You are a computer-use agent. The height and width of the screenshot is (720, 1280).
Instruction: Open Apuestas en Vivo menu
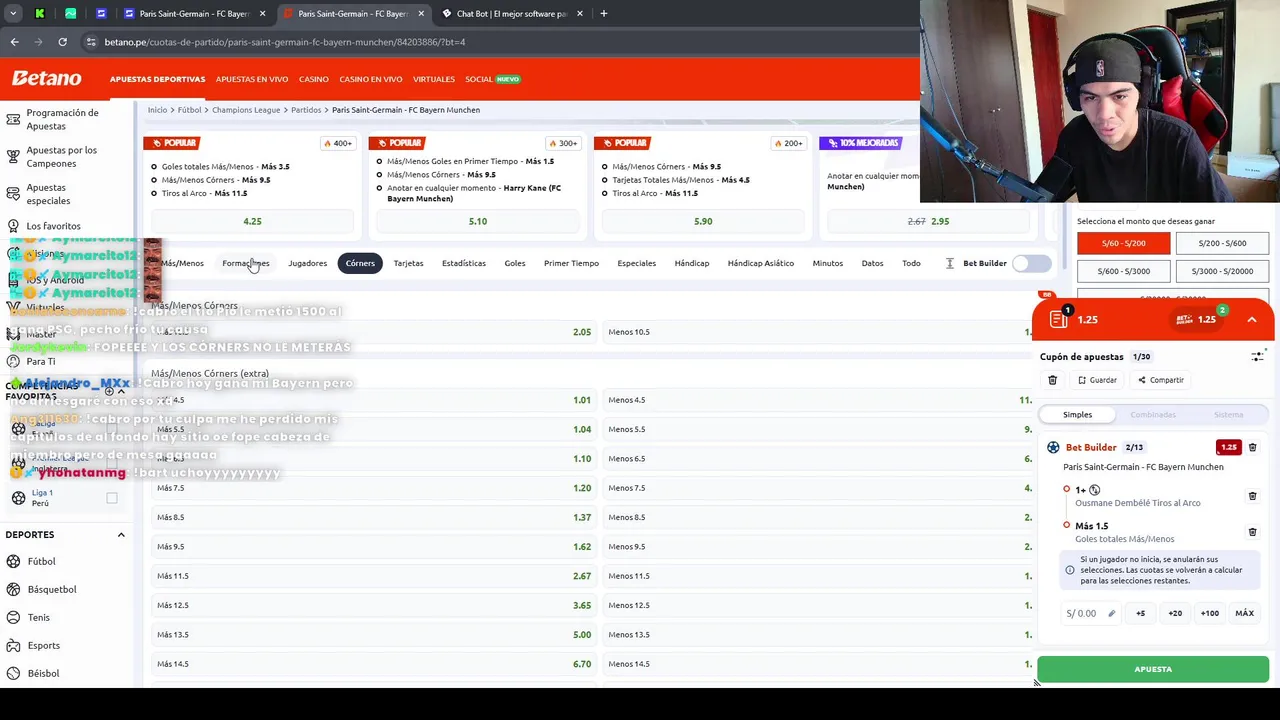pyautogui.click(x=252, y=79)
